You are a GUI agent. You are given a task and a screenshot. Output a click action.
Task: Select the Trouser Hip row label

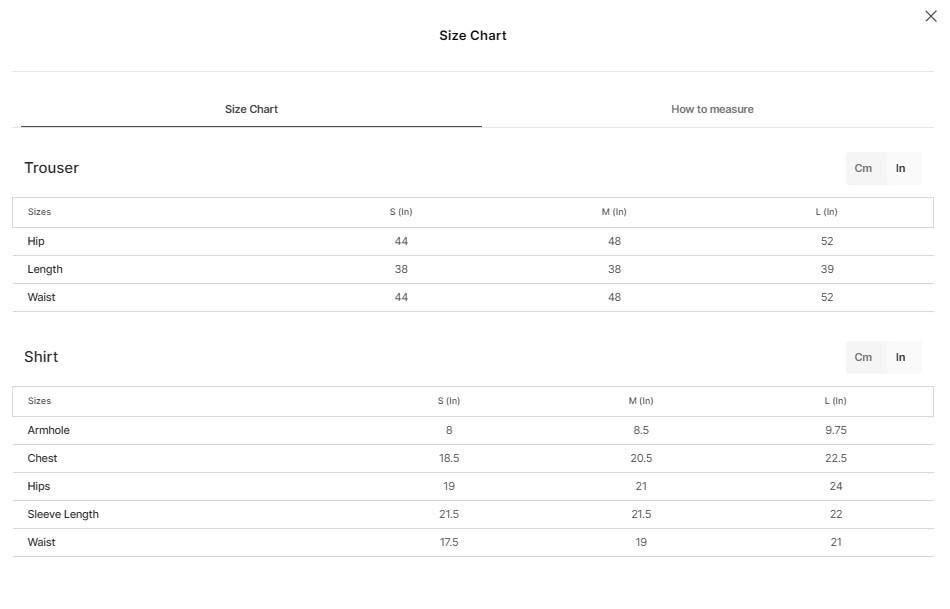pyautogui.click(x=36, y=241)
